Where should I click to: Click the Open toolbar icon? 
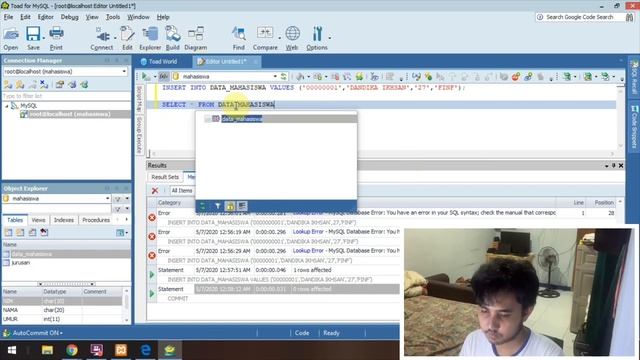click(11, 38)
